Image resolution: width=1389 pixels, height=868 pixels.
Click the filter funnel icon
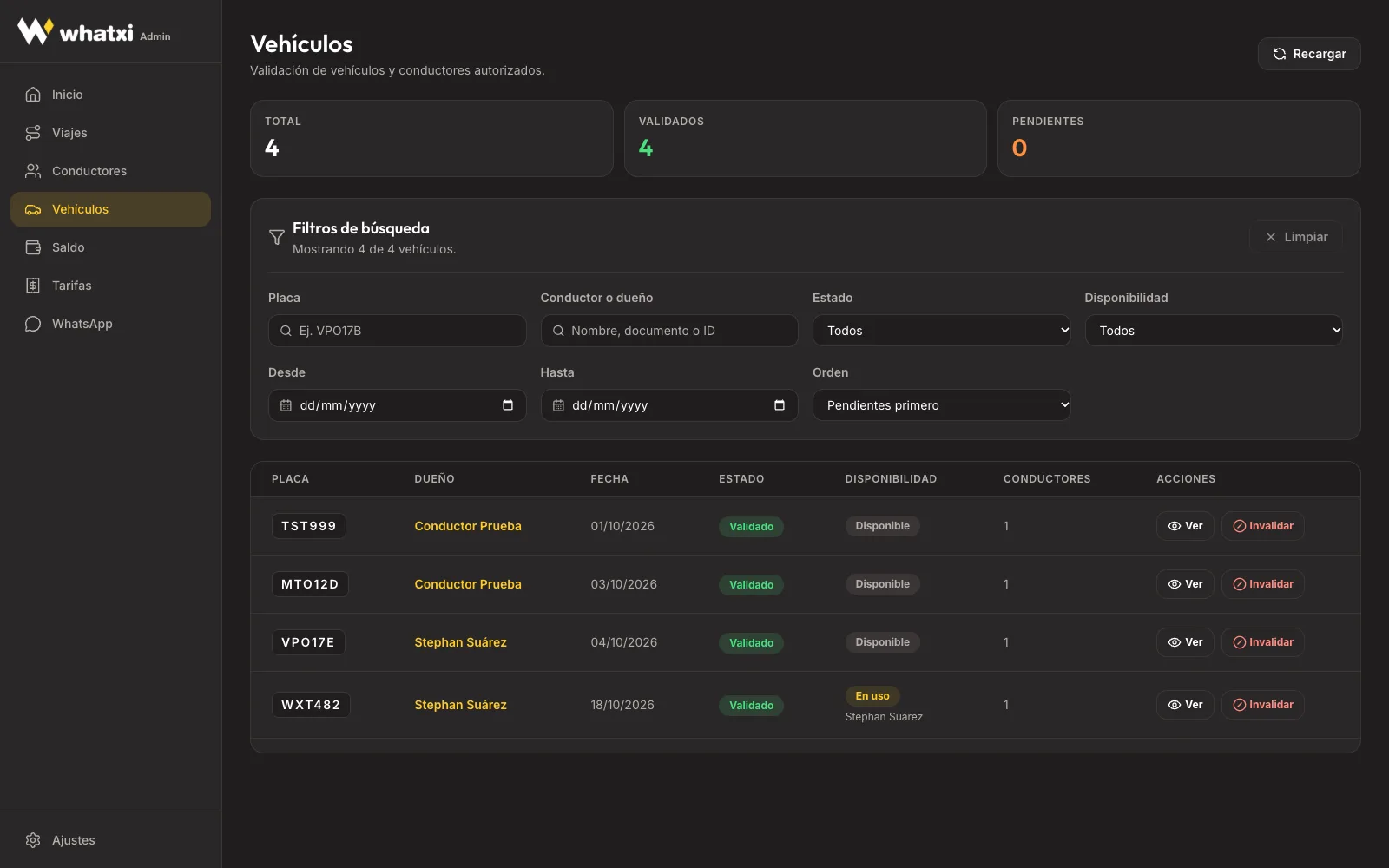pyautogui.click(x=277, y=237)
